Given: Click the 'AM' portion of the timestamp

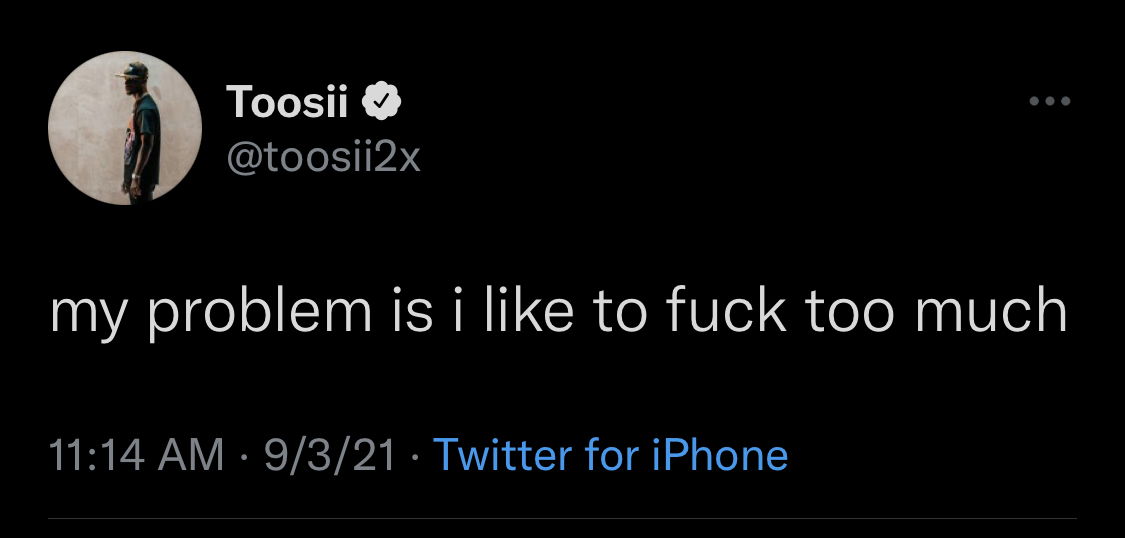Looking at the screenshot, I should 192,456.
